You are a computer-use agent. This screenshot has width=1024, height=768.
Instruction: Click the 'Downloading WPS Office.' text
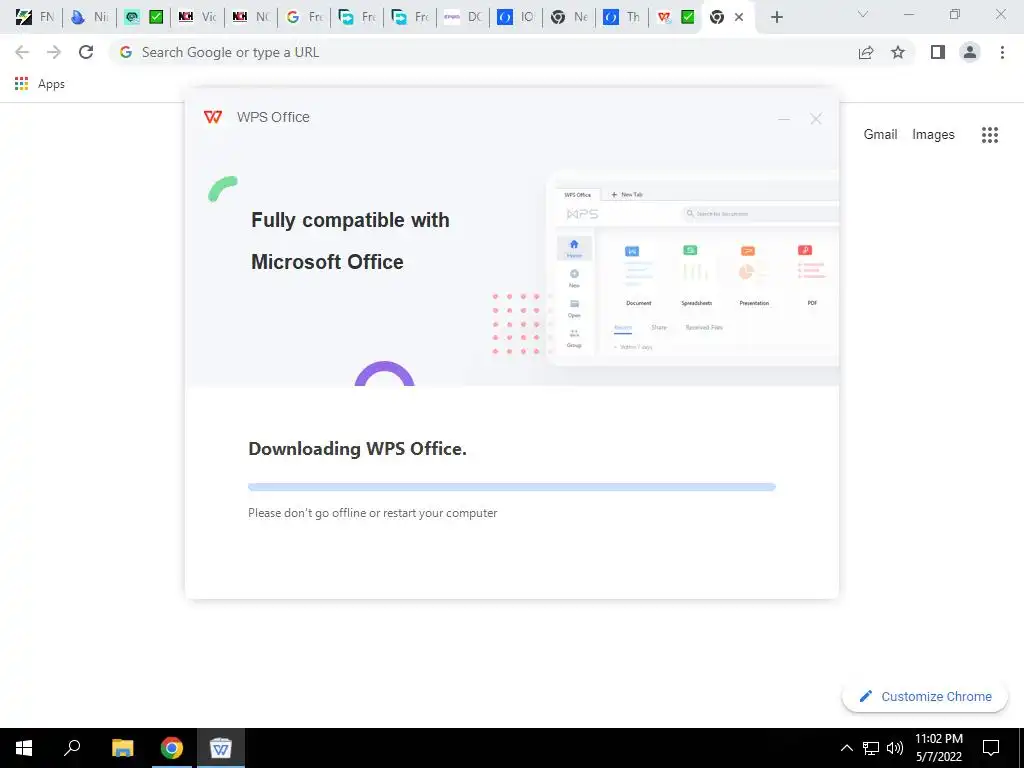[x=357, y=449]
